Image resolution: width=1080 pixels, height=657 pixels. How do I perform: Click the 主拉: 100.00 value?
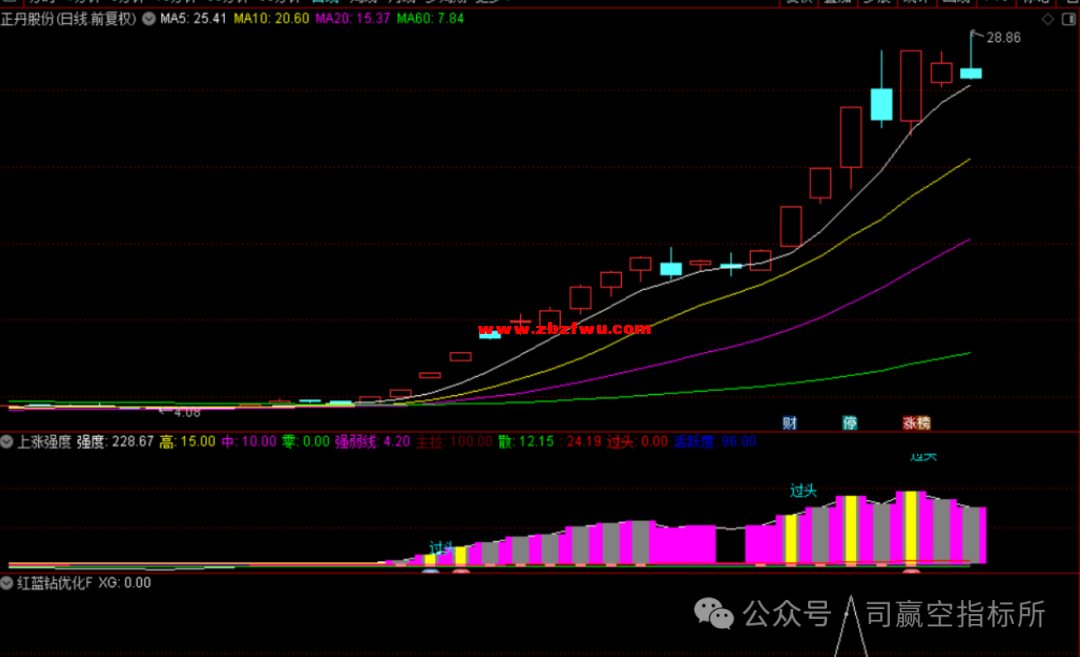[x=454, y=442]
